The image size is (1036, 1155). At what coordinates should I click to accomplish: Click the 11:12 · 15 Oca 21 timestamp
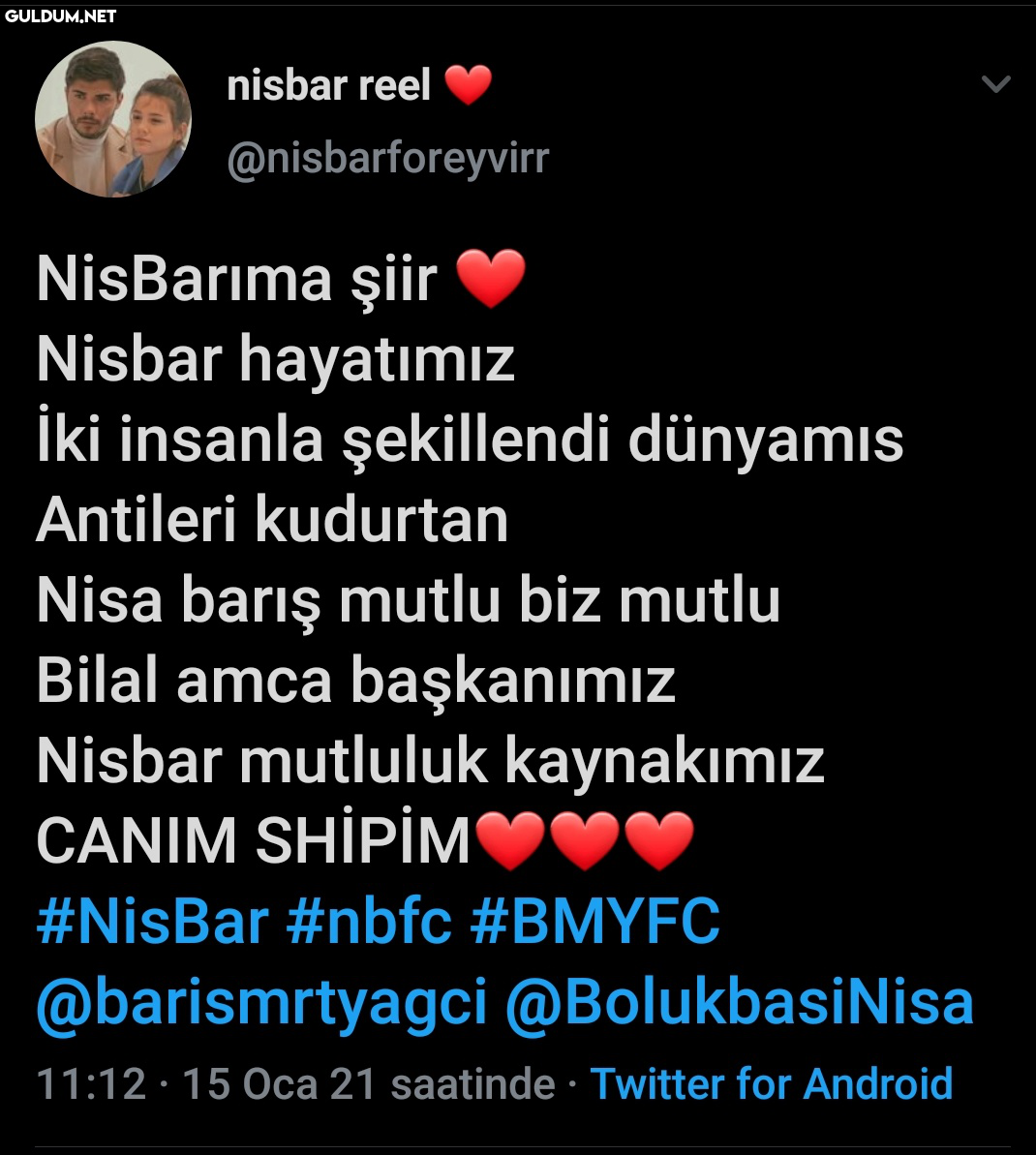click(x=295, y=1084)
